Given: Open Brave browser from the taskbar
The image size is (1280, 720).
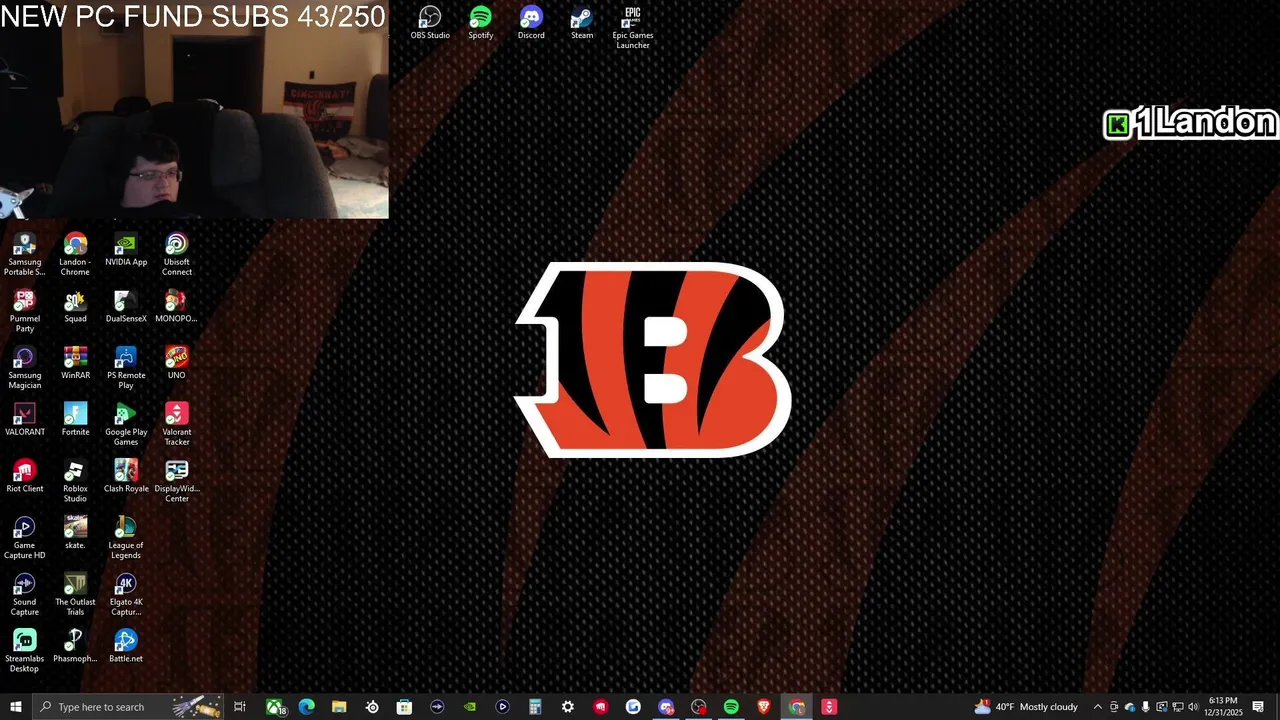Looking at the screenshot, I should tap(764, 707).
